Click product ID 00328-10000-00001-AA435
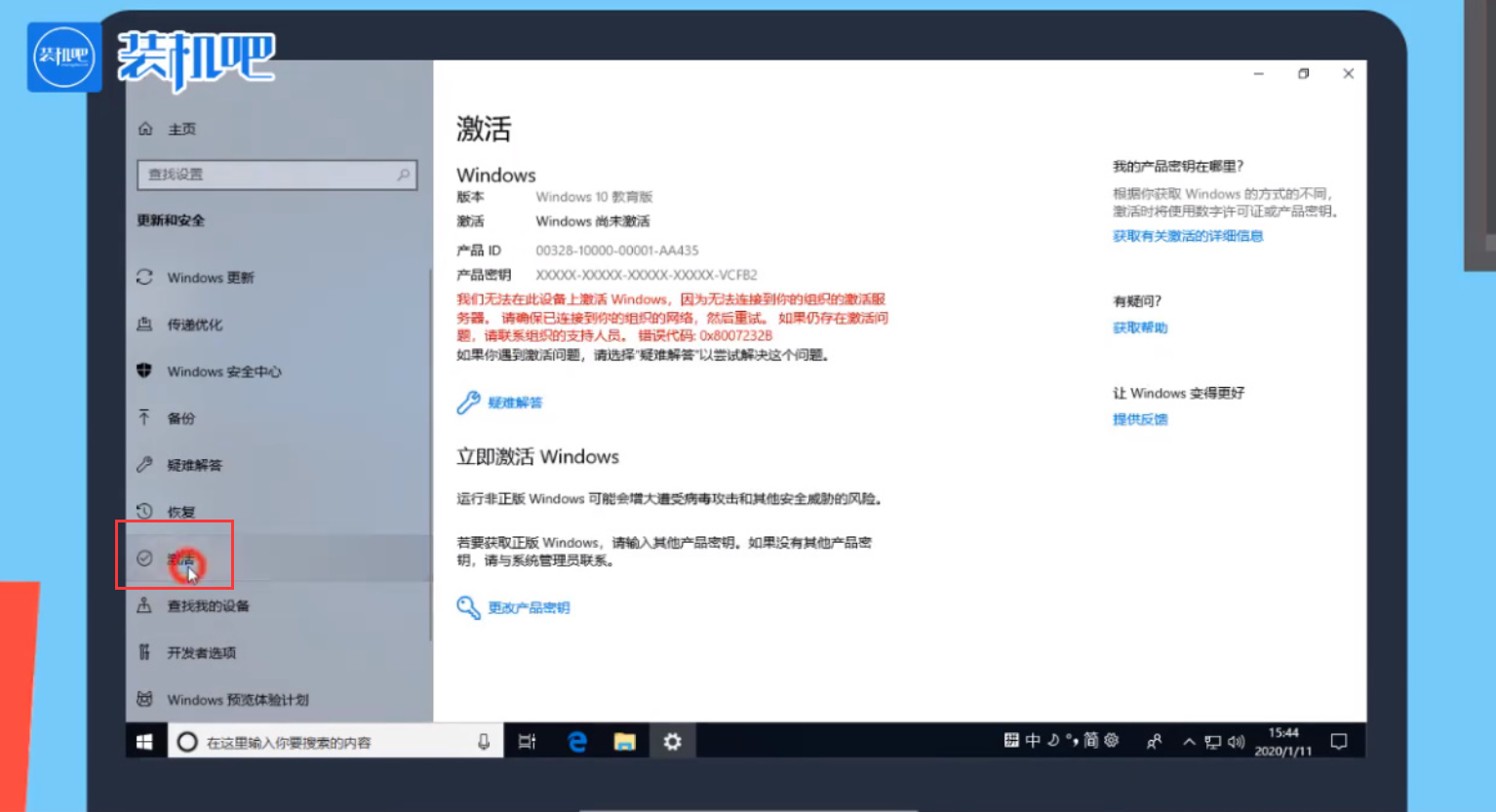Viewport: 1496px width, 812px height. pyautogui.click(x=617, y=251)
